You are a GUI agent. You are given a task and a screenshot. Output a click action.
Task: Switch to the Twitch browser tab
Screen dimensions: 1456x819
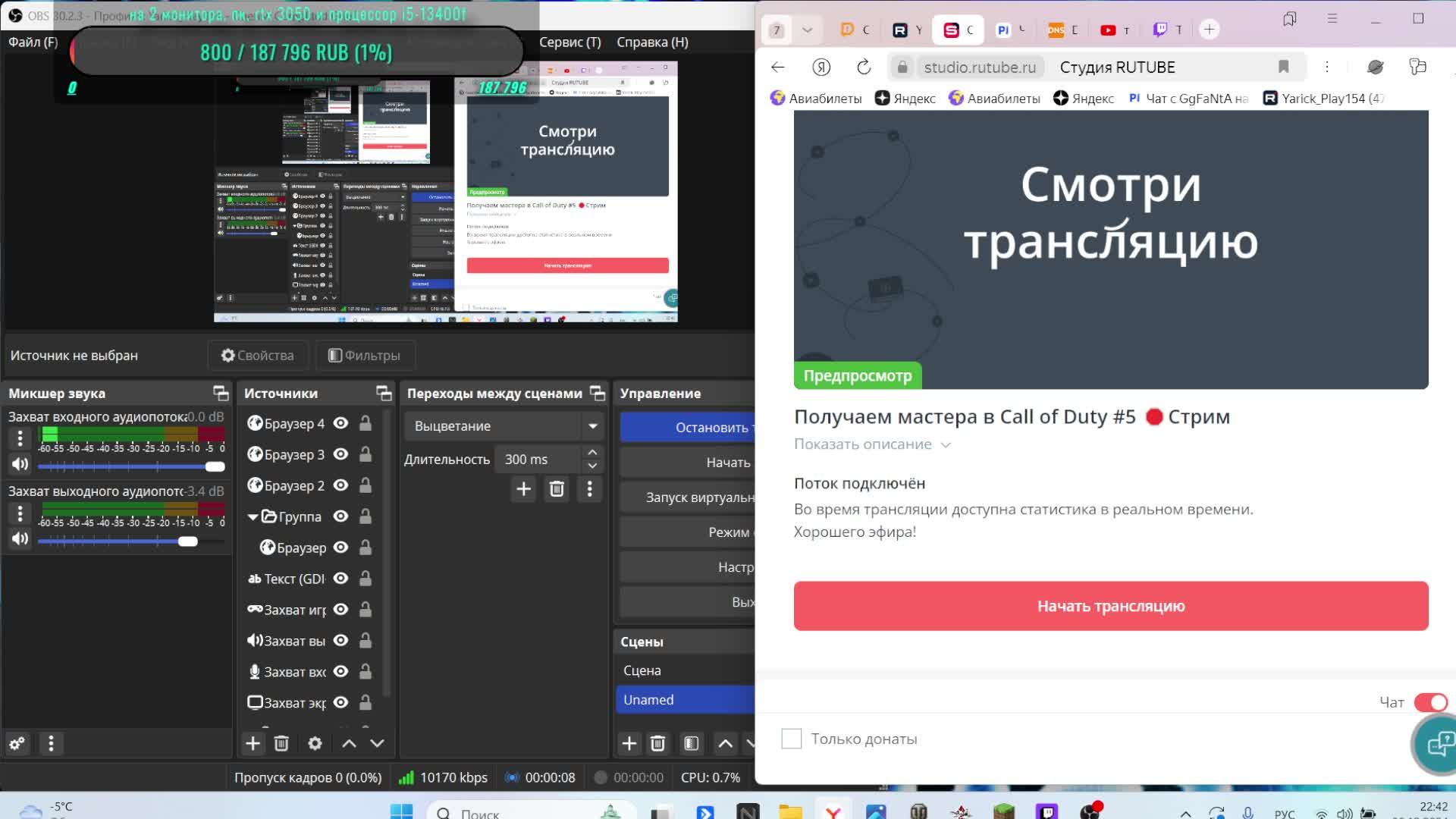tap(1167, 30)
